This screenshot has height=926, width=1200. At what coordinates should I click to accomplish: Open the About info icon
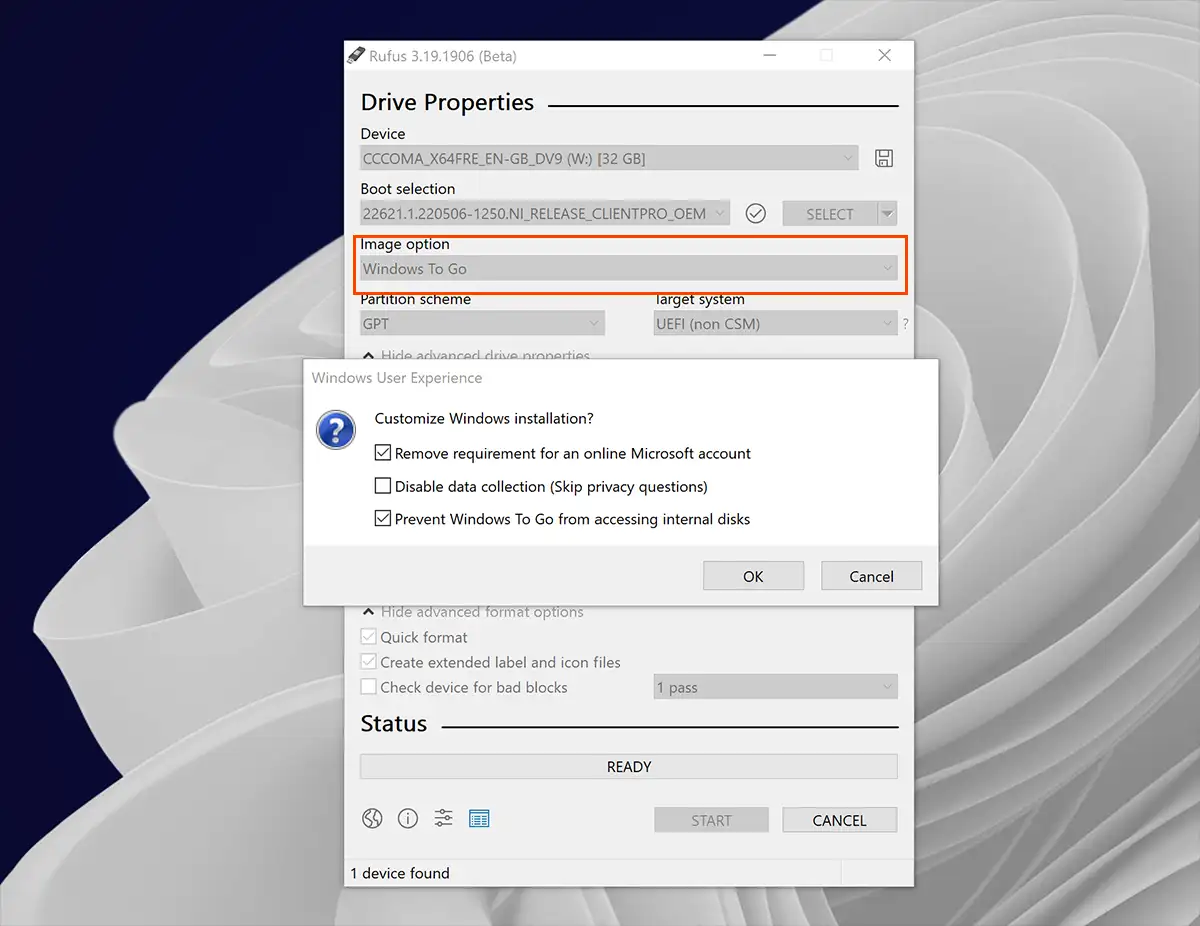[408, 819]
